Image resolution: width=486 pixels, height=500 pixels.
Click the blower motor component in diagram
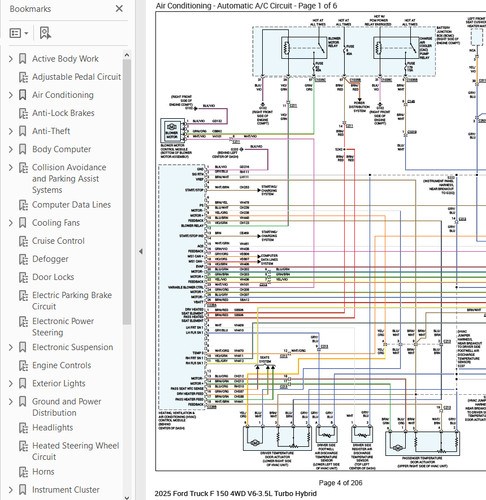coord(172,131)
